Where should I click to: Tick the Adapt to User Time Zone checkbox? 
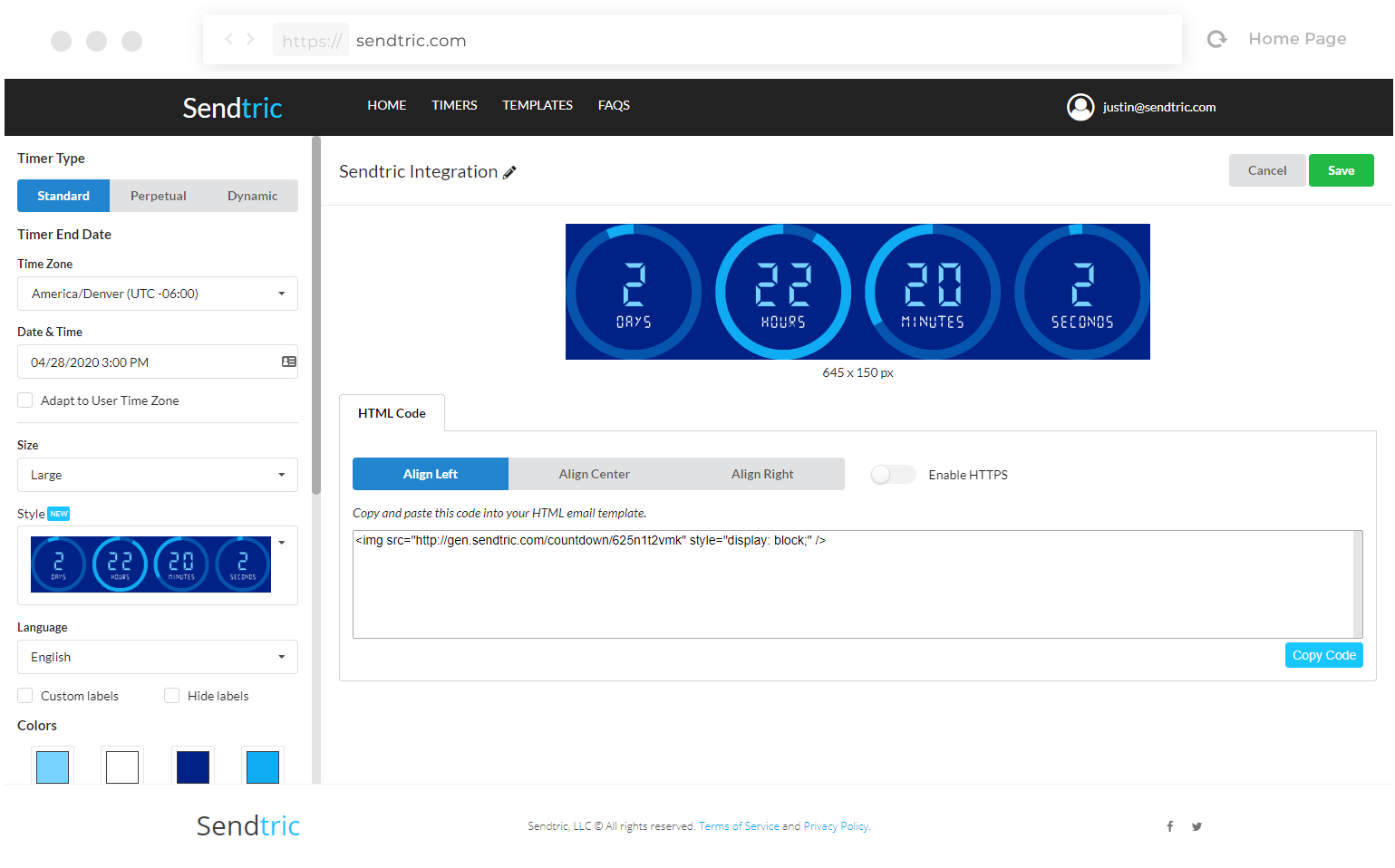pyautogui.click(x=25, y=400)
